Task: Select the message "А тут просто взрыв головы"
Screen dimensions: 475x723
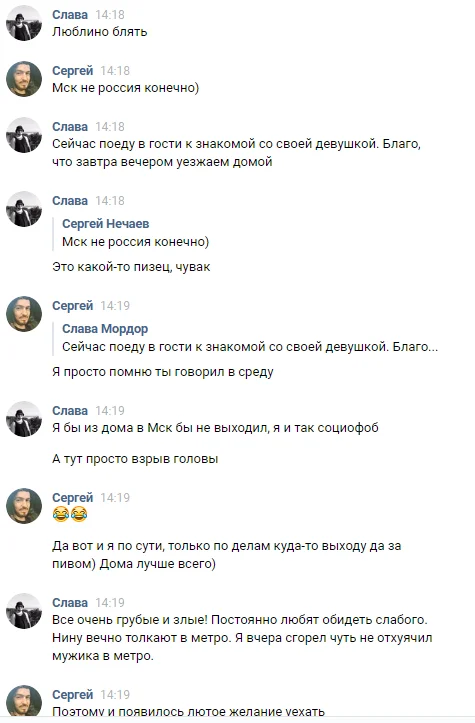Action: point(135,459)
